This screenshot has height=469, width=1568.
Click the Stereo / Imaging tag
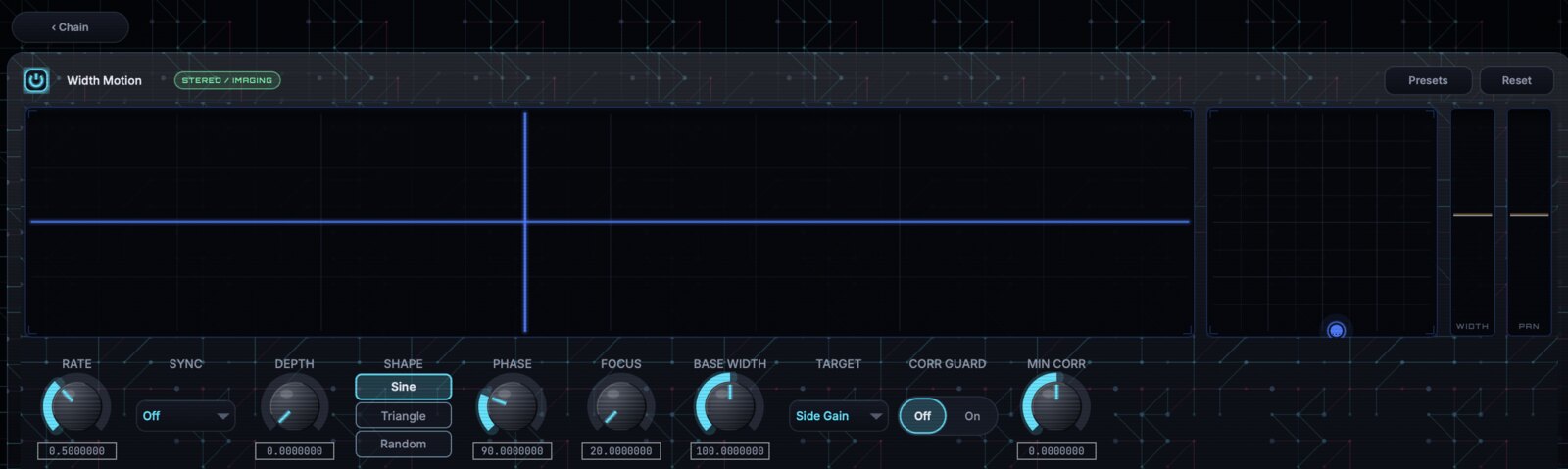tap(227, 80)
